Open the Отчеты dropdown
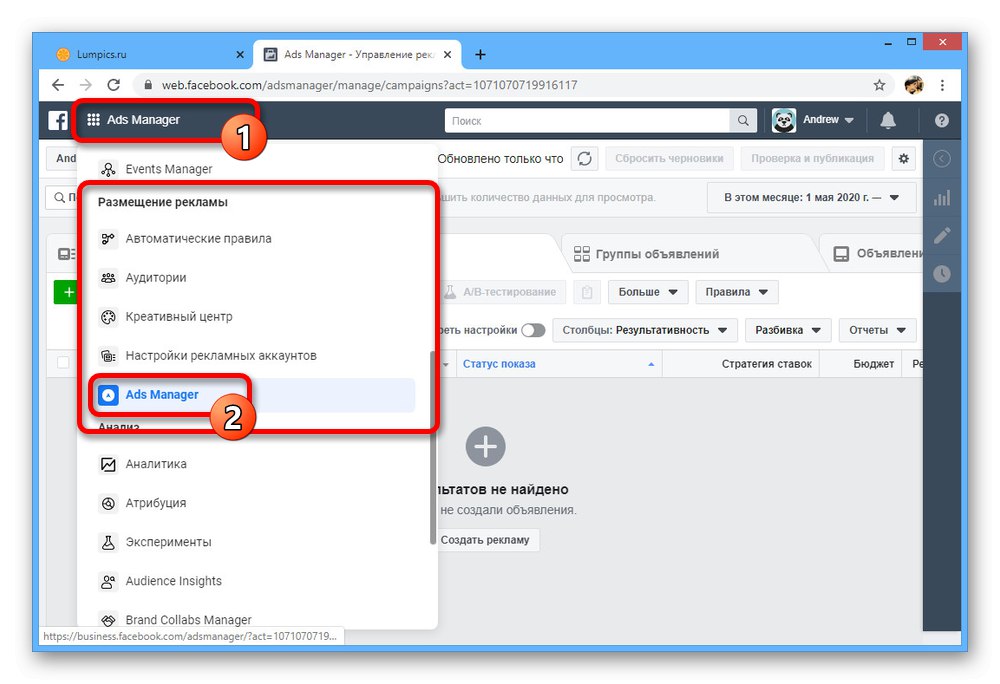The height and width of the screenshot is (684, 1000). (877, 330)
